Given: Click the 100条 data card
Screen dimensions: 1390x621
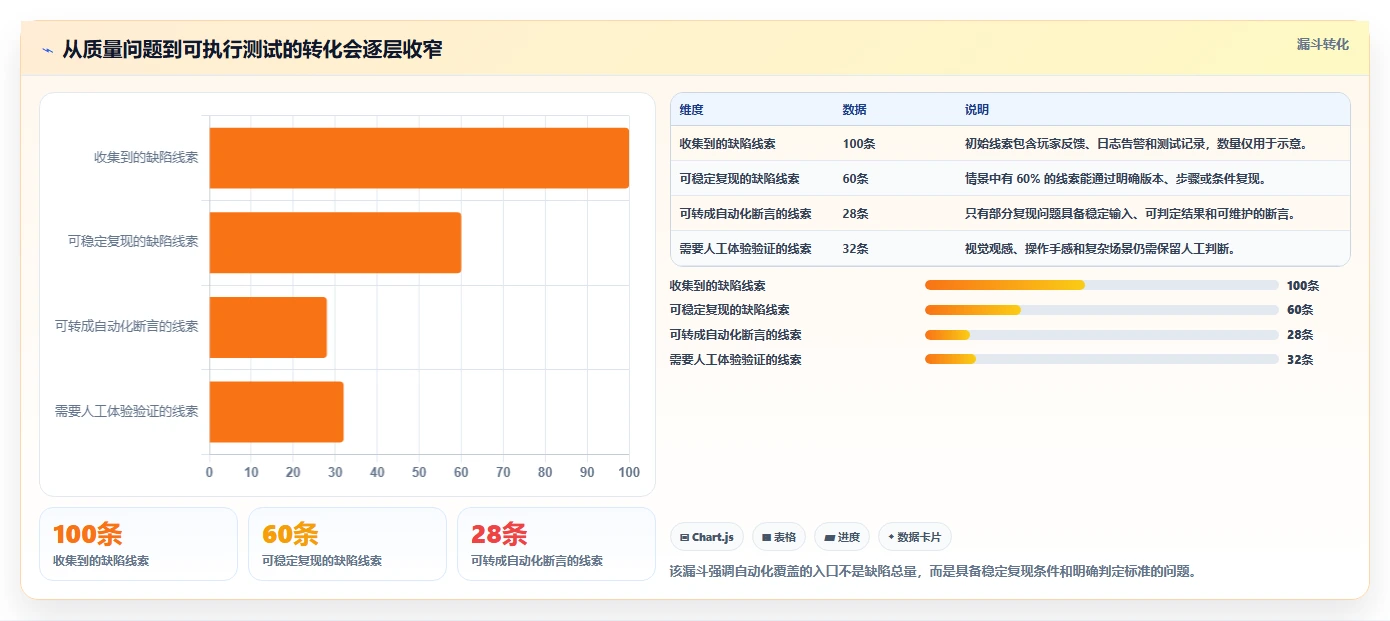Looking at the screenshot, I should pos(138,544).
